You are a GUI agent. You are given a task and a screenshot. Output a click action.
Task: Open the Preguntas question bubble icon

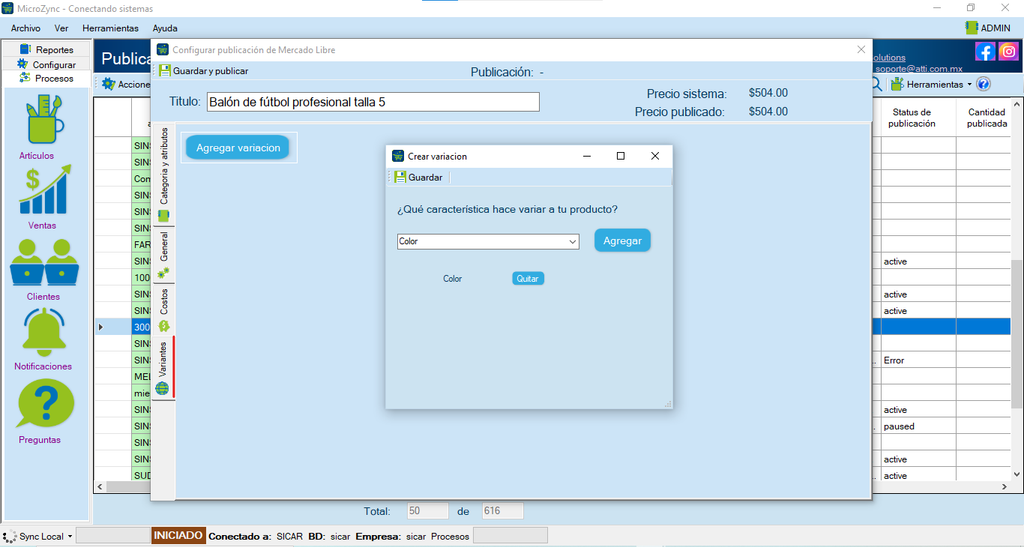(x=46, y=405)
